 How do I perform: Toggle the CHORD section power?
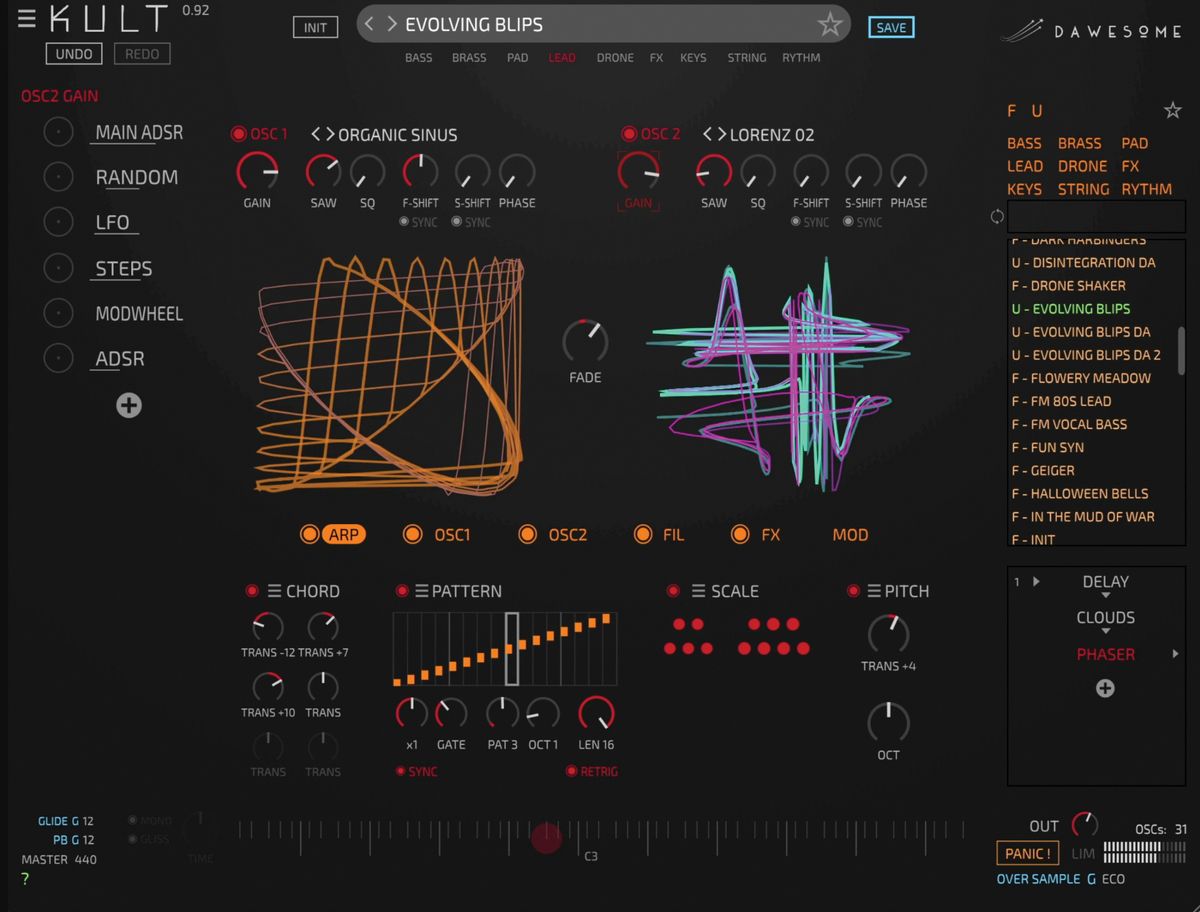click(252, 591)
